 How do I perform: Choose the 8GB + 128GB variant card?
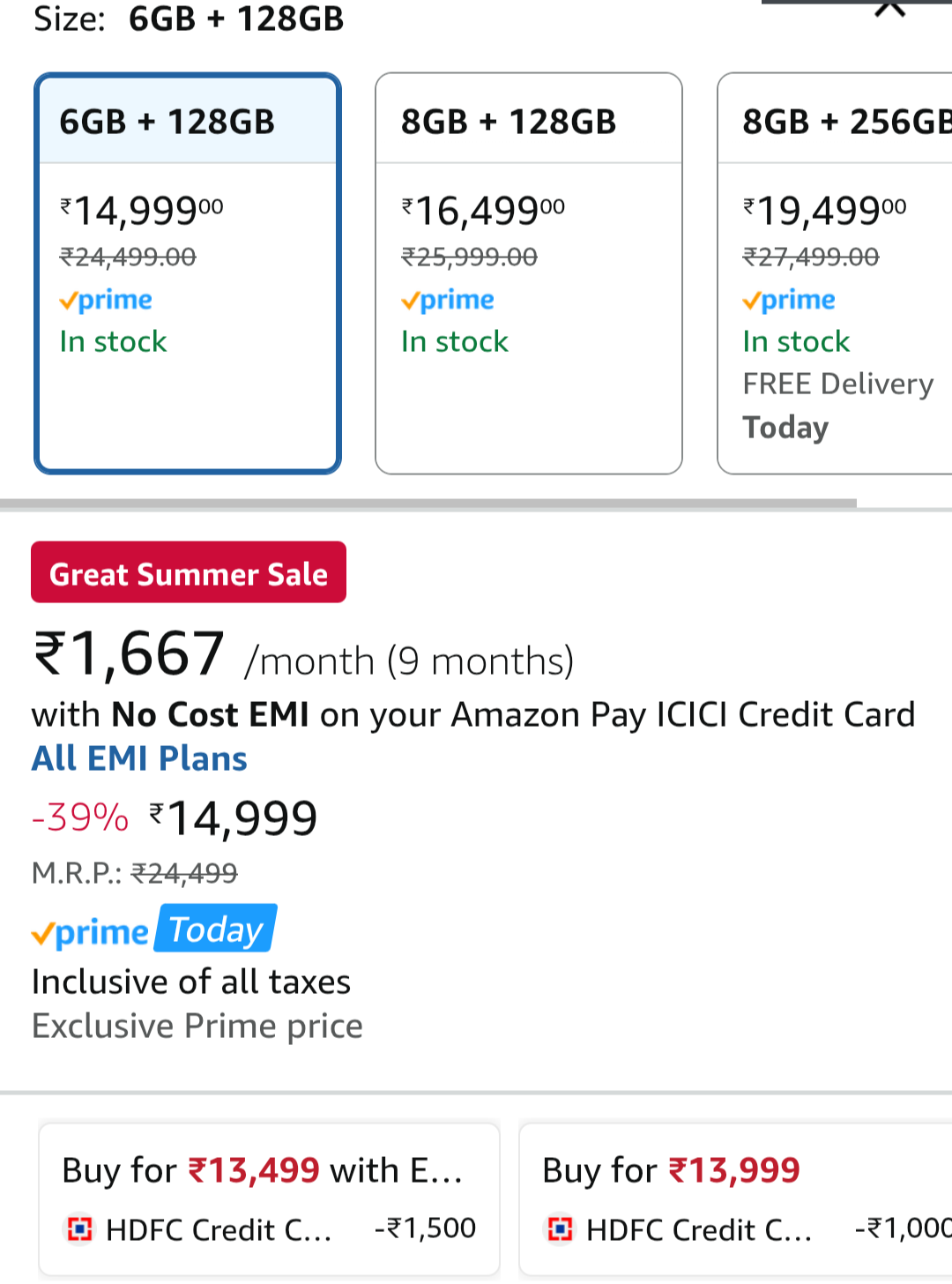(x=529, y=273)
